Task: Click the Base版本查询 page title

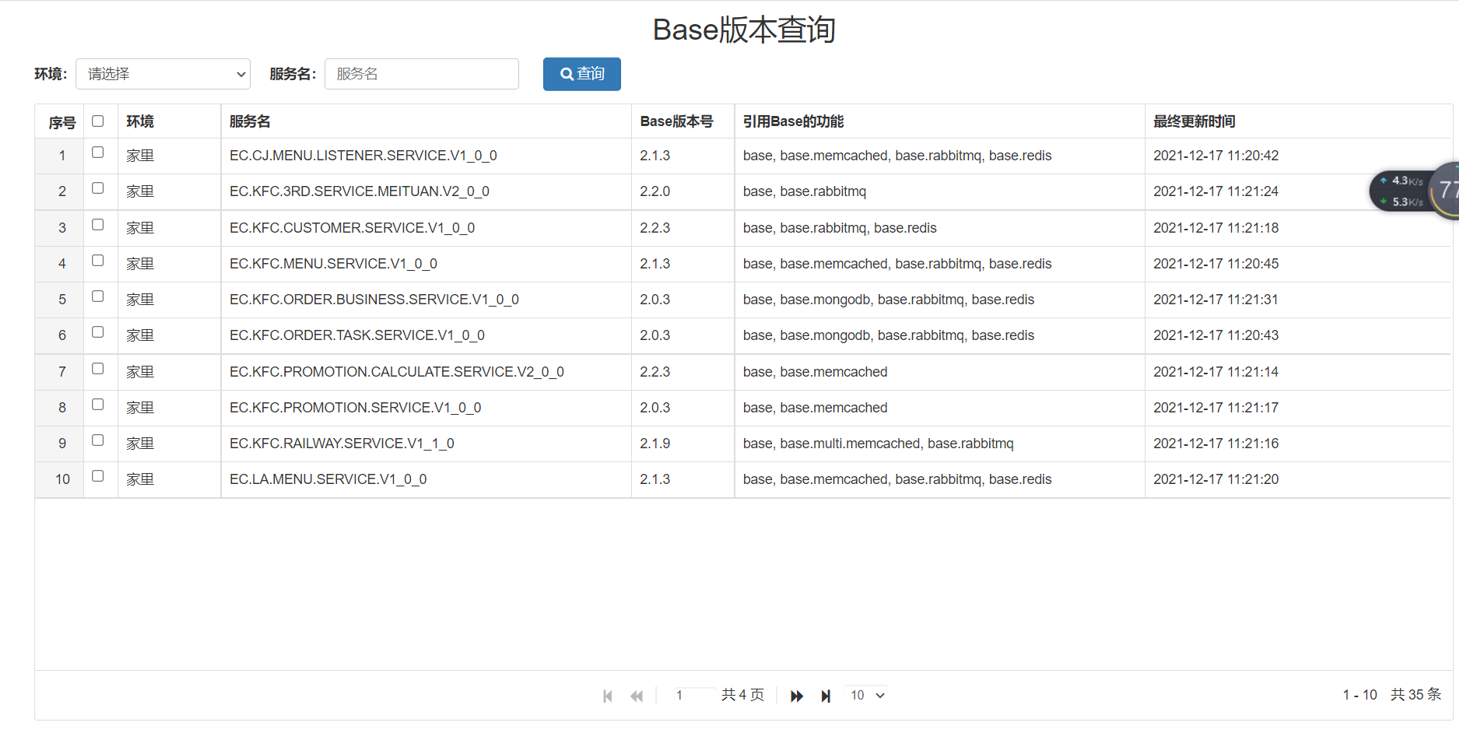Action: (744, 29)
